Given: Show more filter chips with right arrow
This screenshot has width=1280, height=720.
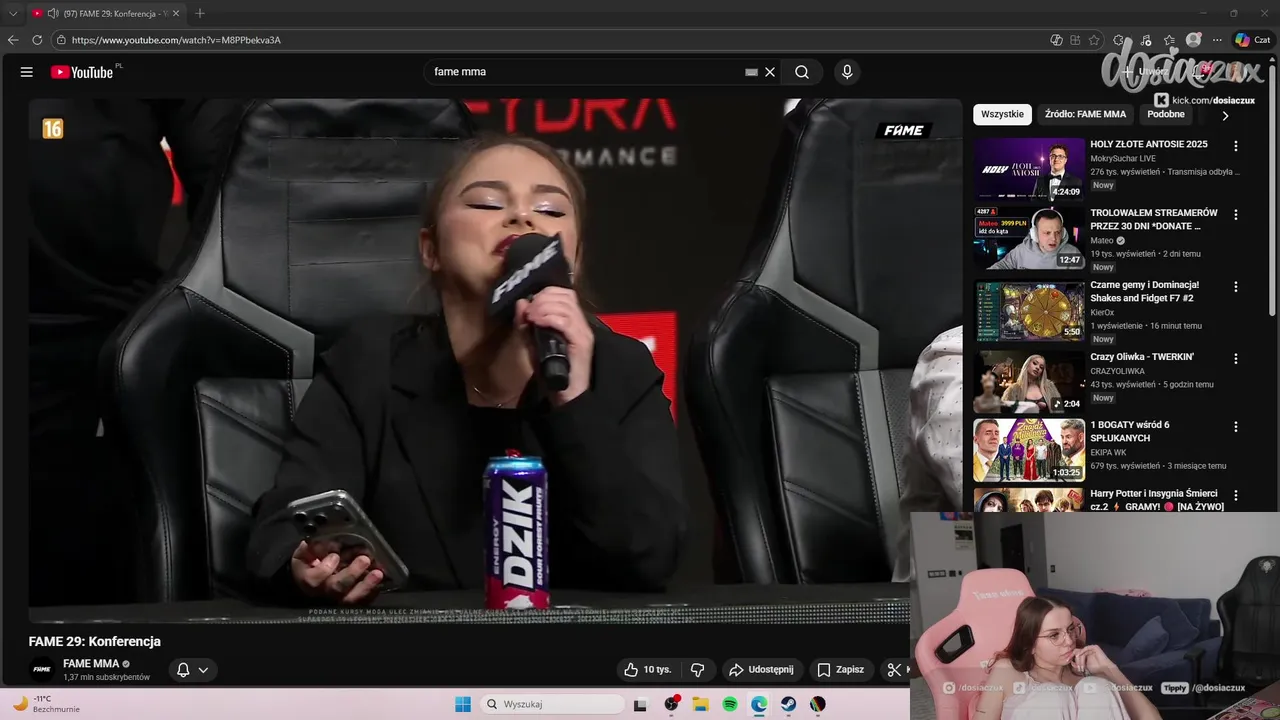Looking at the screenshot, I should click(x=1225, y=115).
